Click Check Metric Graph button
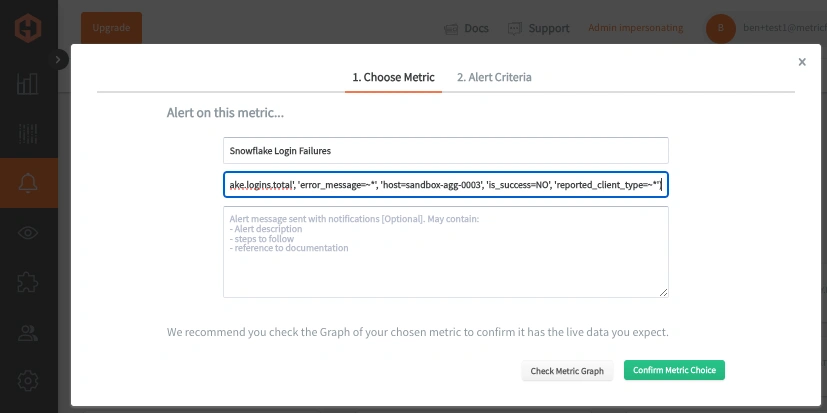 pyautogui.click(x=567, y=371)
